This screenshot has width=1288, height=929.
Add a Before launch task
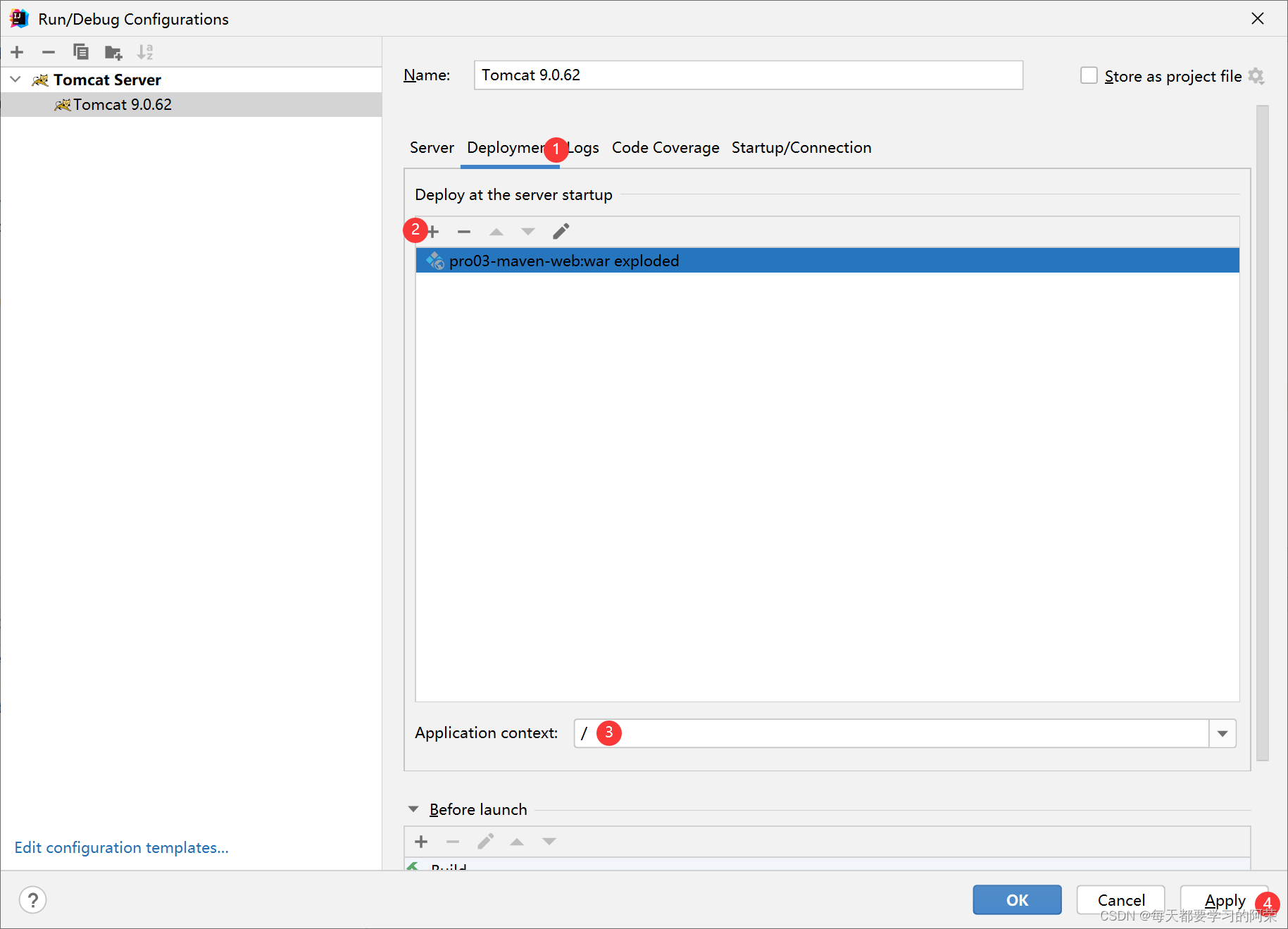[421, 842]
